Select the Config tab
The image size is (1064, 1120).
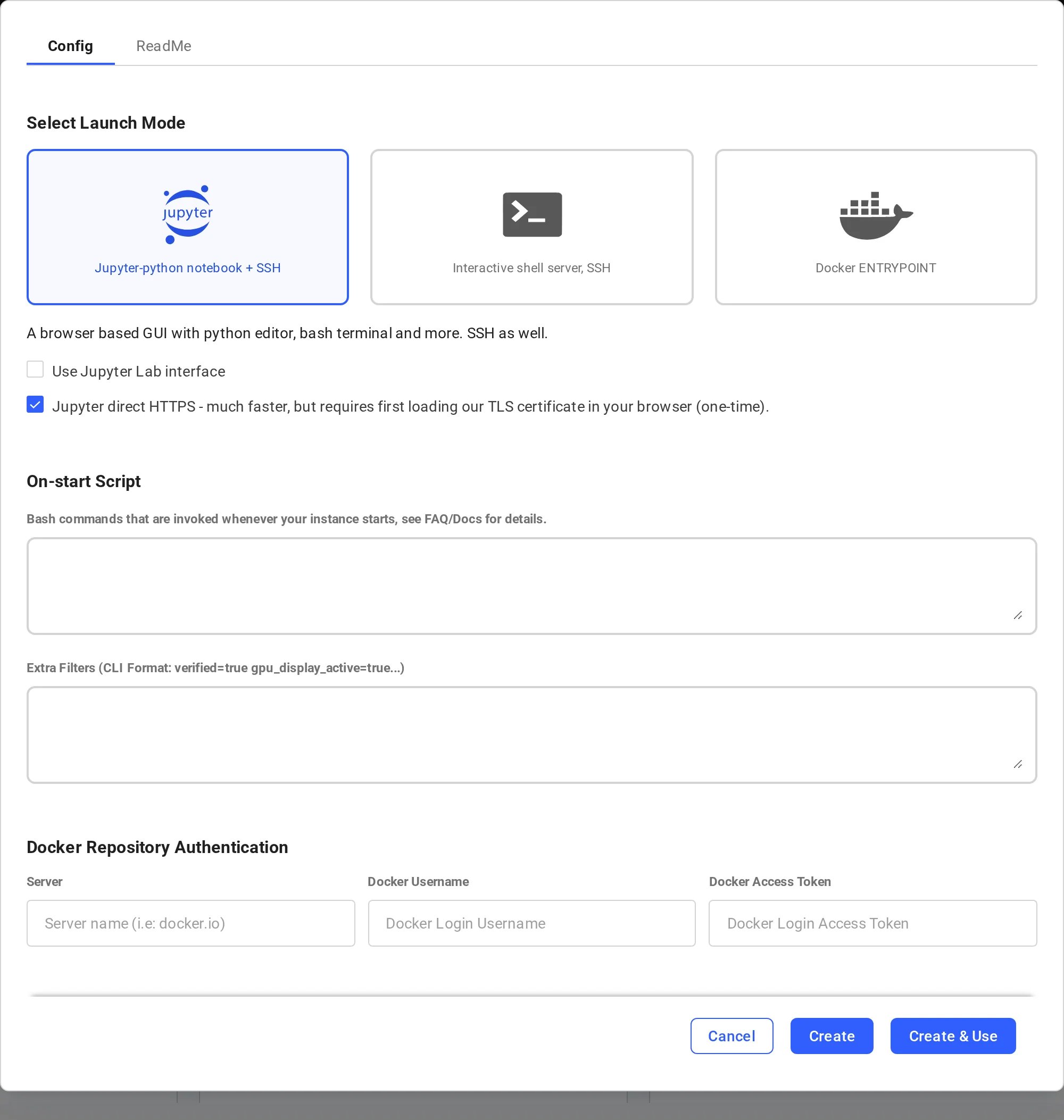70,46
